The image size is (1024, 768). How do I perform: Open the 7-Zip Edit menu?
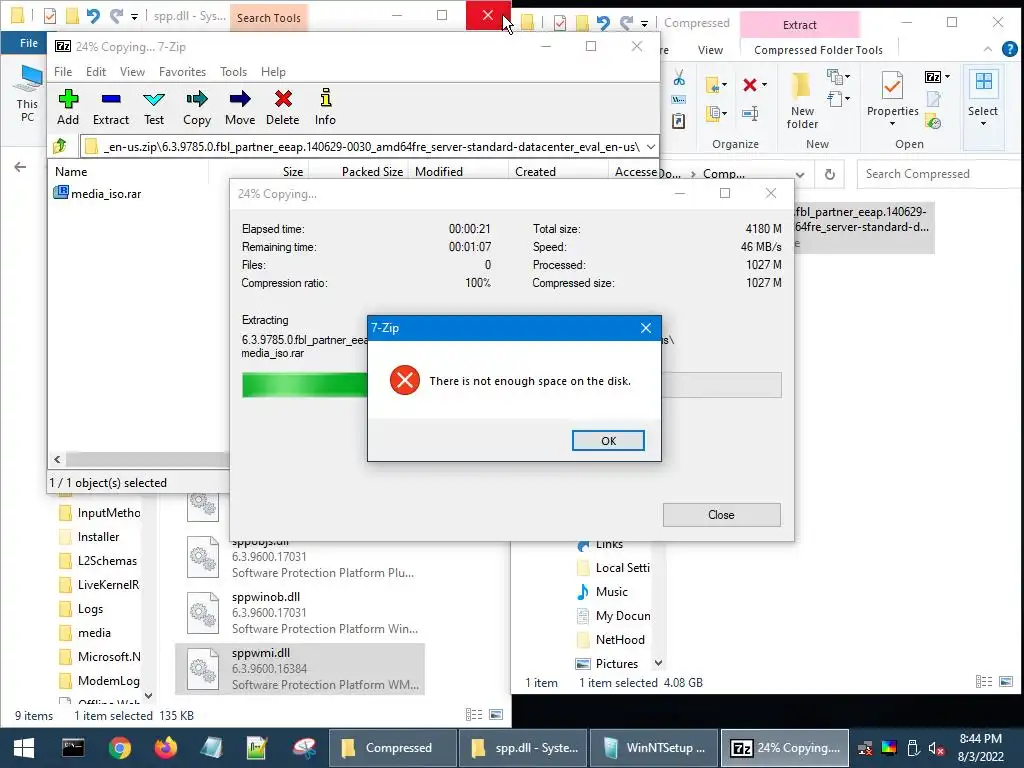(95, 72)
